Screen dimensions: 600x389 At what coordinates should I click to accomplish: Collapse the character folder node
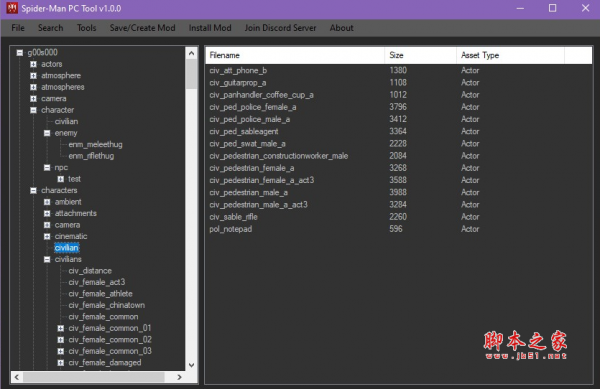coord(34,110)
